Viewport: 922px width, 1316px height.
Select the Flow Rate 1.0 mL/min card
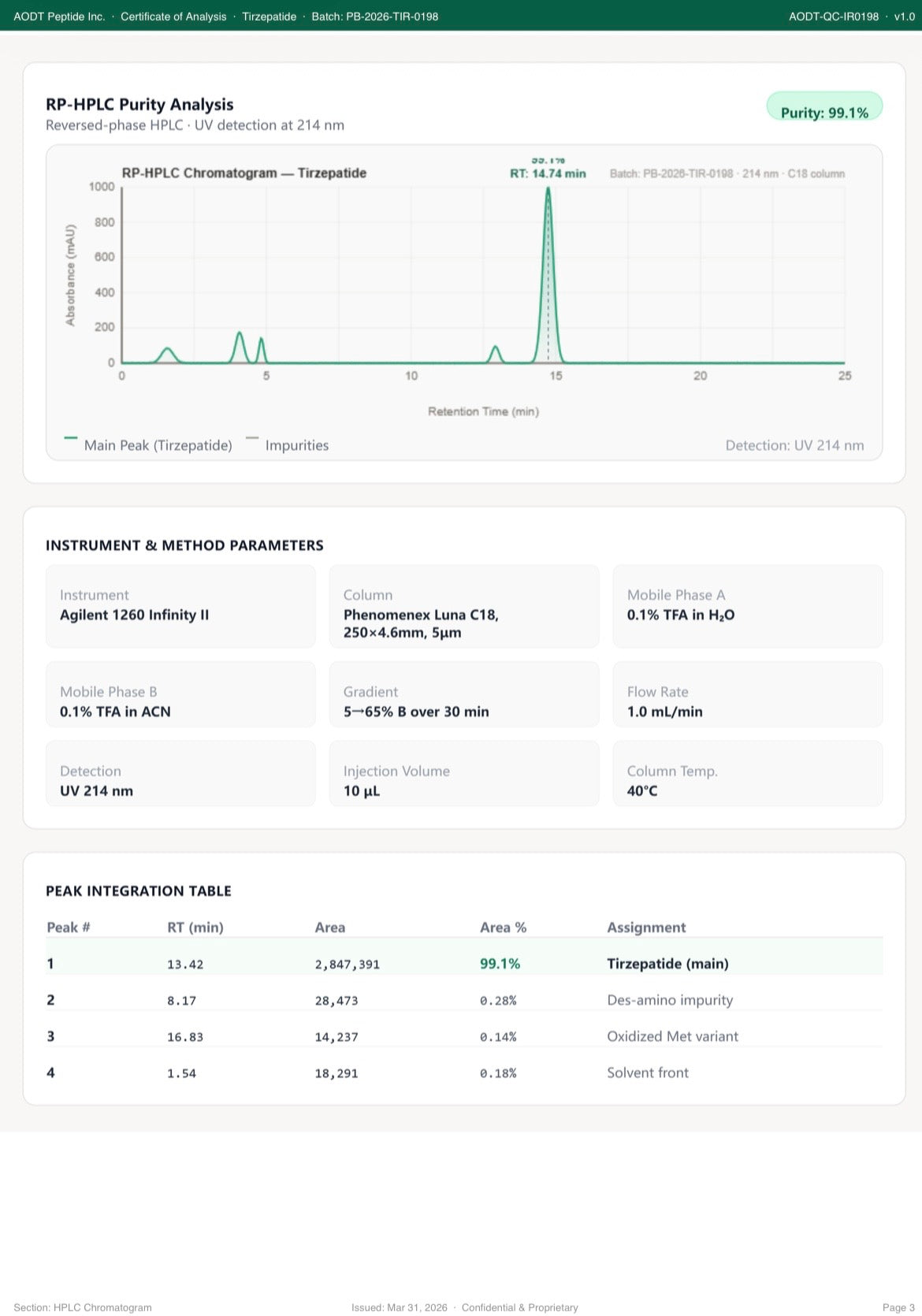tap(748, 694)
